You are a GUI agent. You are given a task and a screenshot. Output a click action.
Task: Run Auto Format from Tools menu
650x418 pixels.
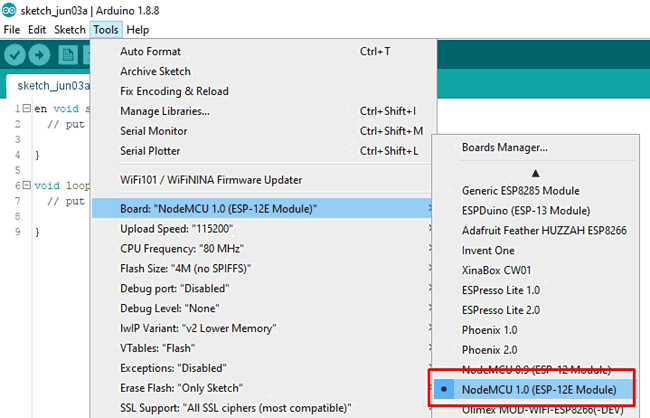tap(150, 51)
